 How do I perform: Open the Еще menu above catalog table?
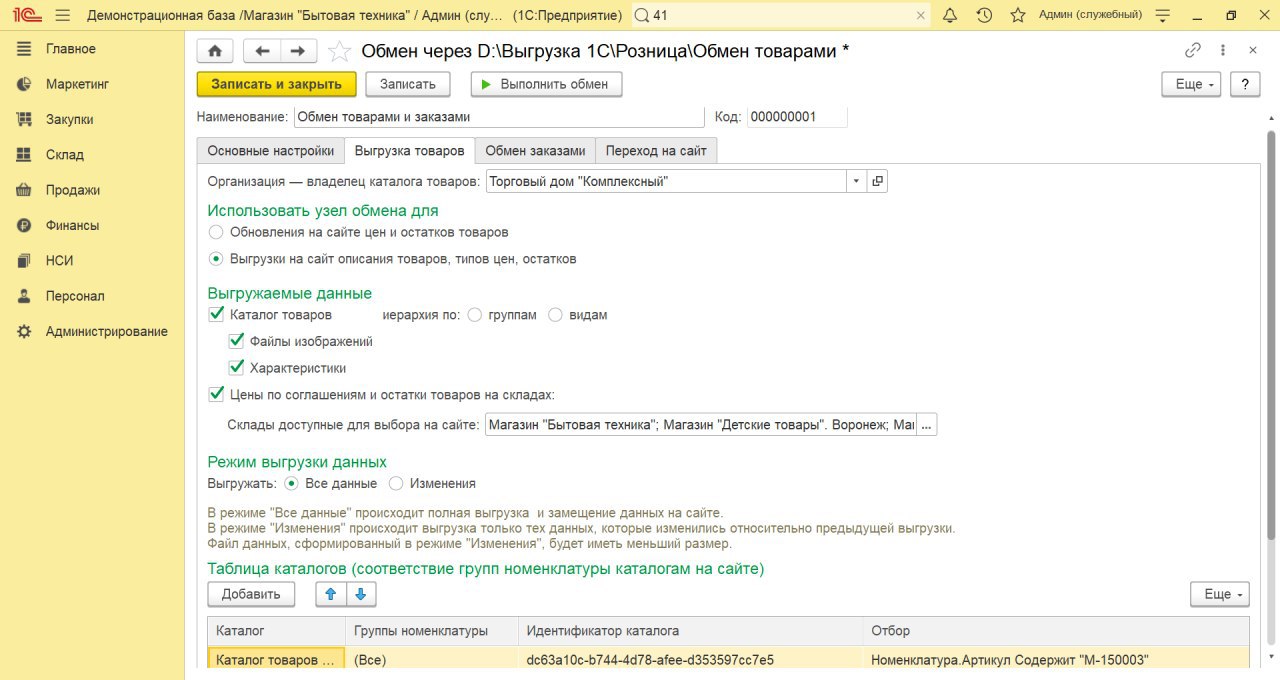(1220, 594)
